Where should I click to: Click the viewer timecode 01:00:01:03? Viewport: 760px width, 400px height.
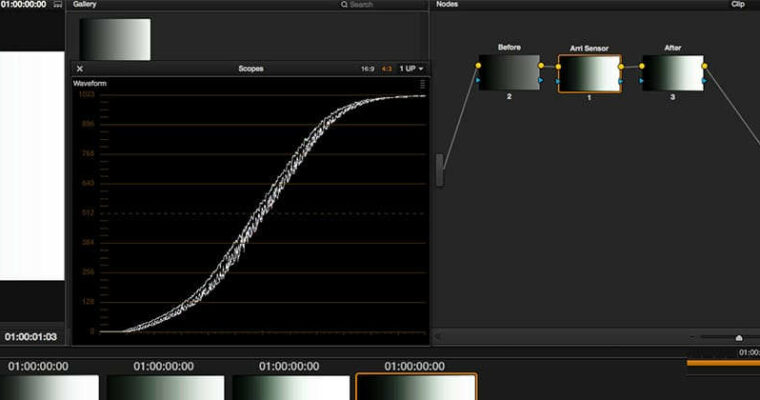pyautogui.click(x=31, y=336)
